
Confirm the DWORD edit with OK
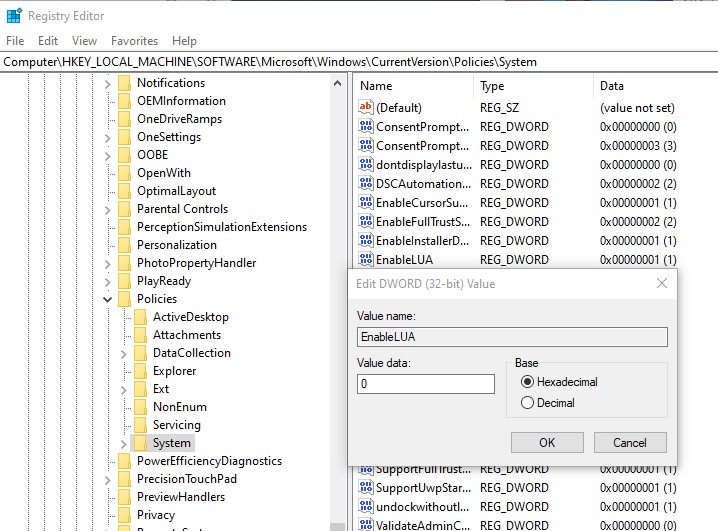547,442
